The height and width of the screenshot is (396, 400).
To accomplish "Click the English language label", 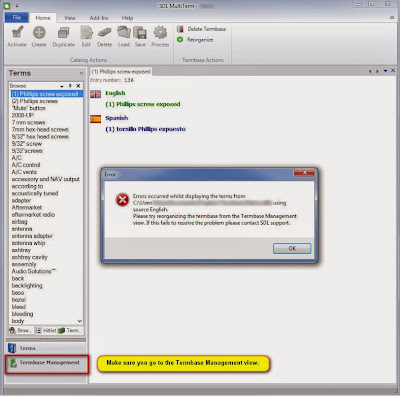I will click(115, 93).
